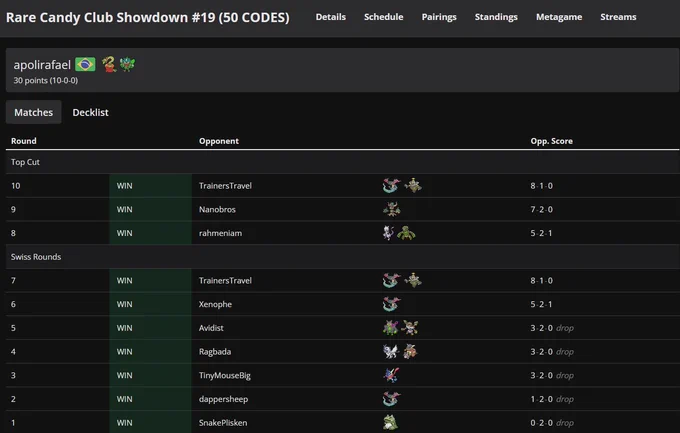Click the WIN cell for round 10
Viewport: 680px width, 433px height.
point(150,186)
